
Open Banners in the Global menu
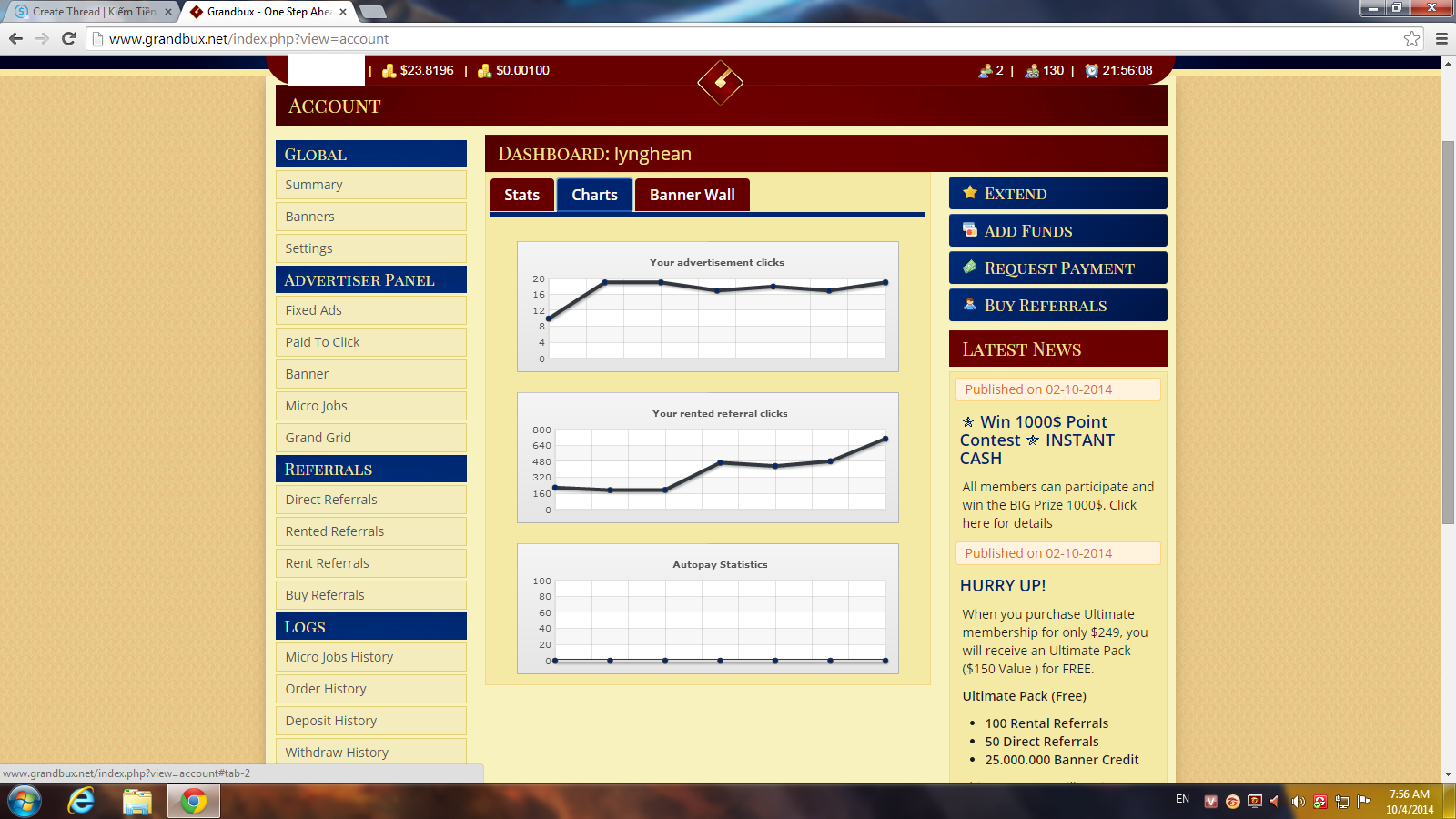pos(371,217)
